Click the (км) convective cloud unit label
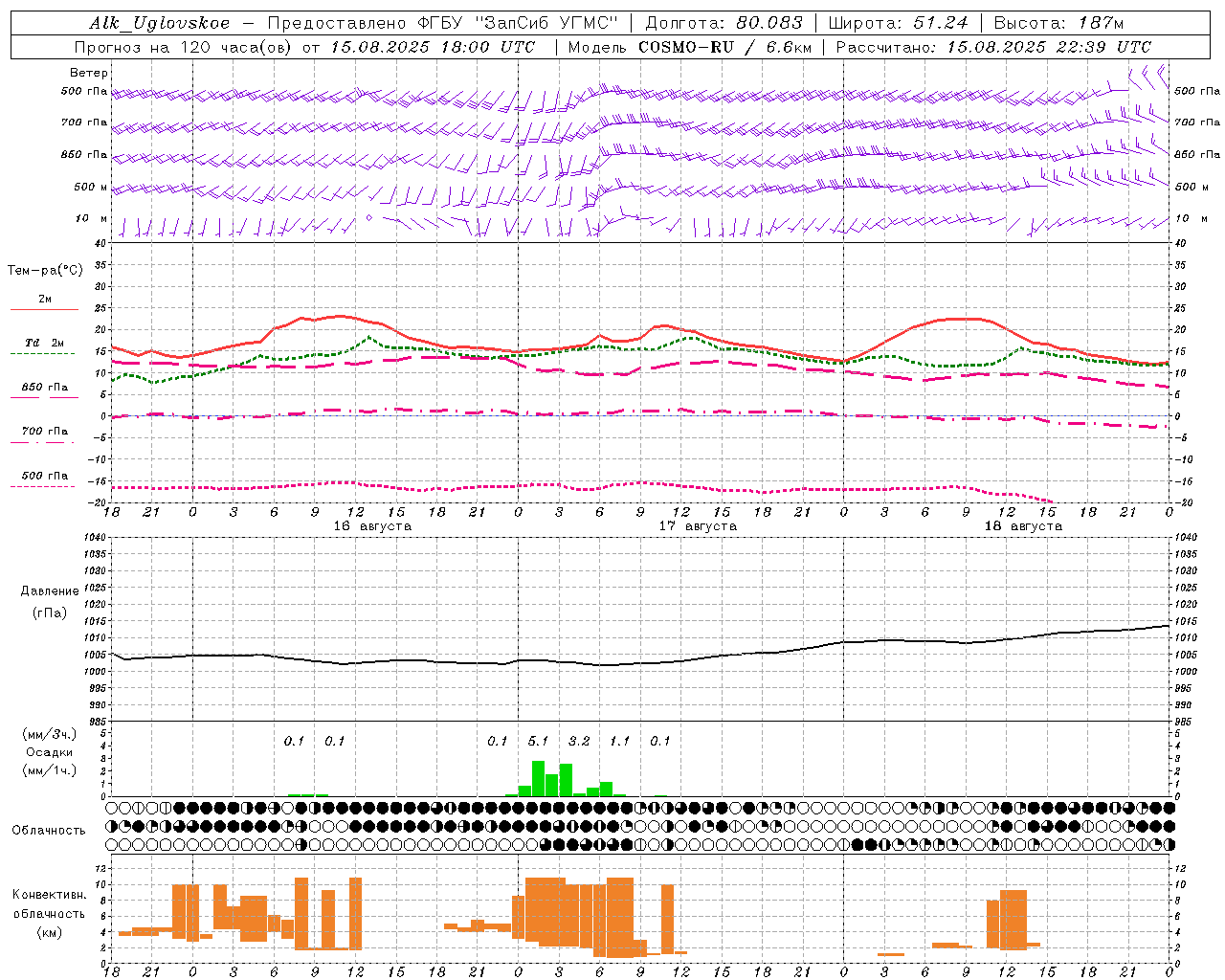1225x980 pixels. (51, 932)
